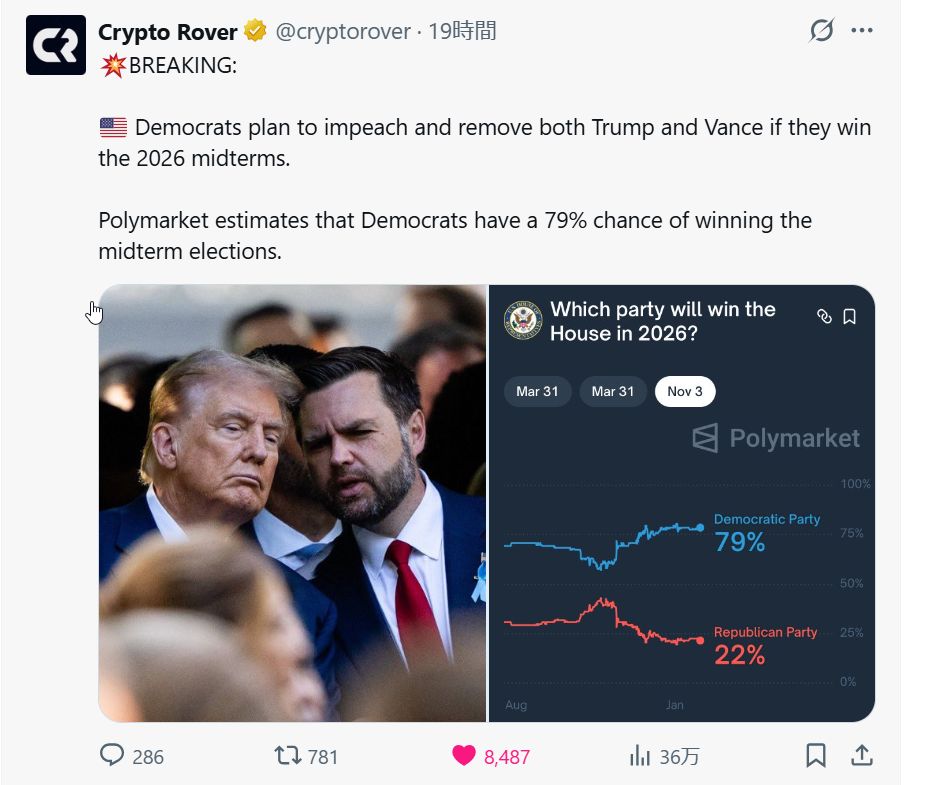Image resolution: width=931 pixels, height=785 pixels.
Task: Select the Nov 3 date tab
Action: point(685,391)
